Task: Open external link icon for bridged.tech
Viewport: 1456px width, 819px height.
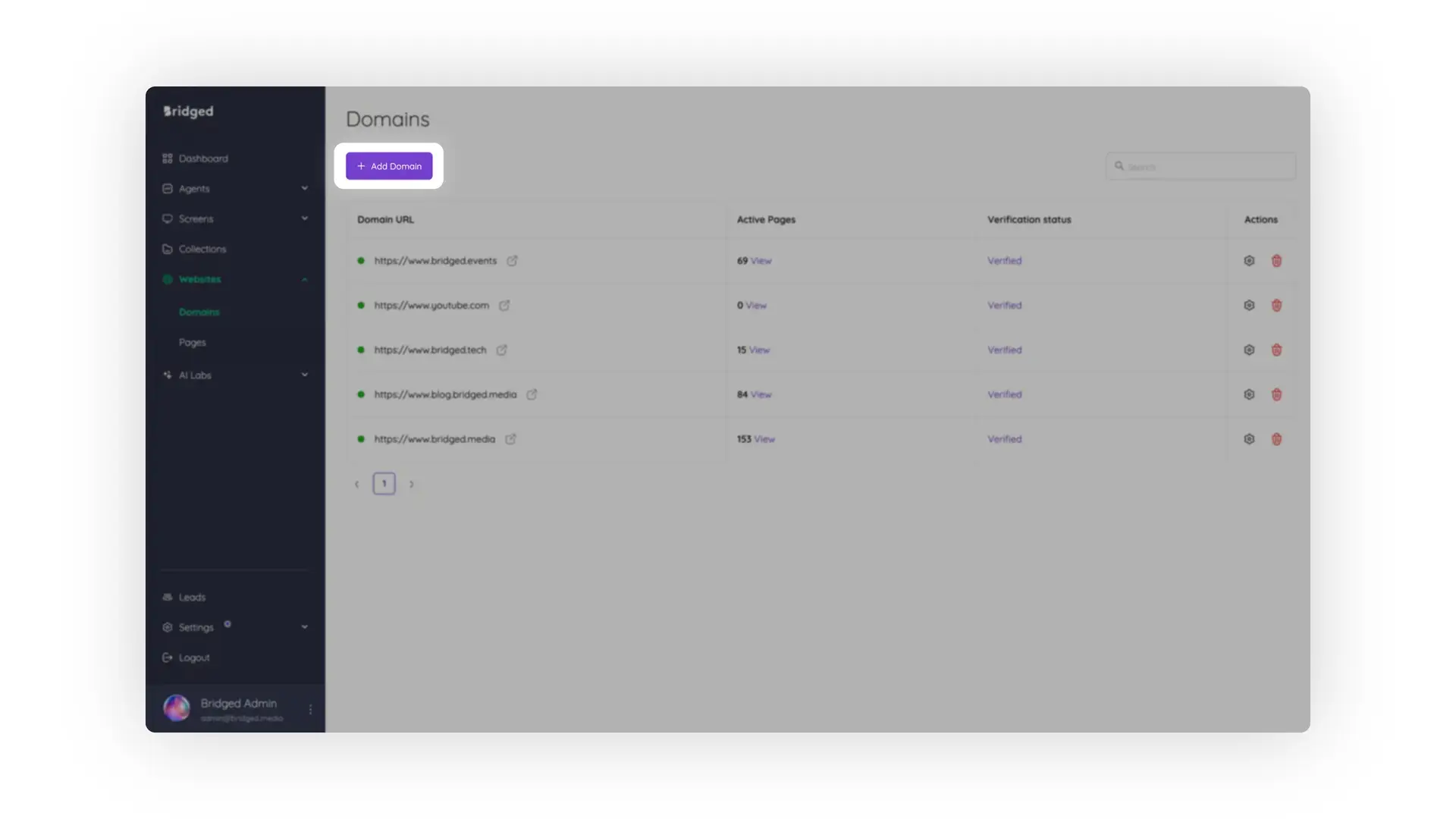Action: 502,350
